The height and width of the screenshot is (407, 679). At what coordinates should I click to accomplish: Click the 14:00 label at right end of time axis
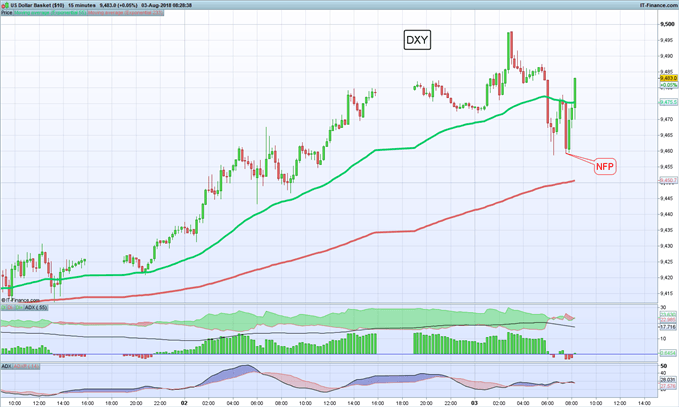[x=644, y=403]
